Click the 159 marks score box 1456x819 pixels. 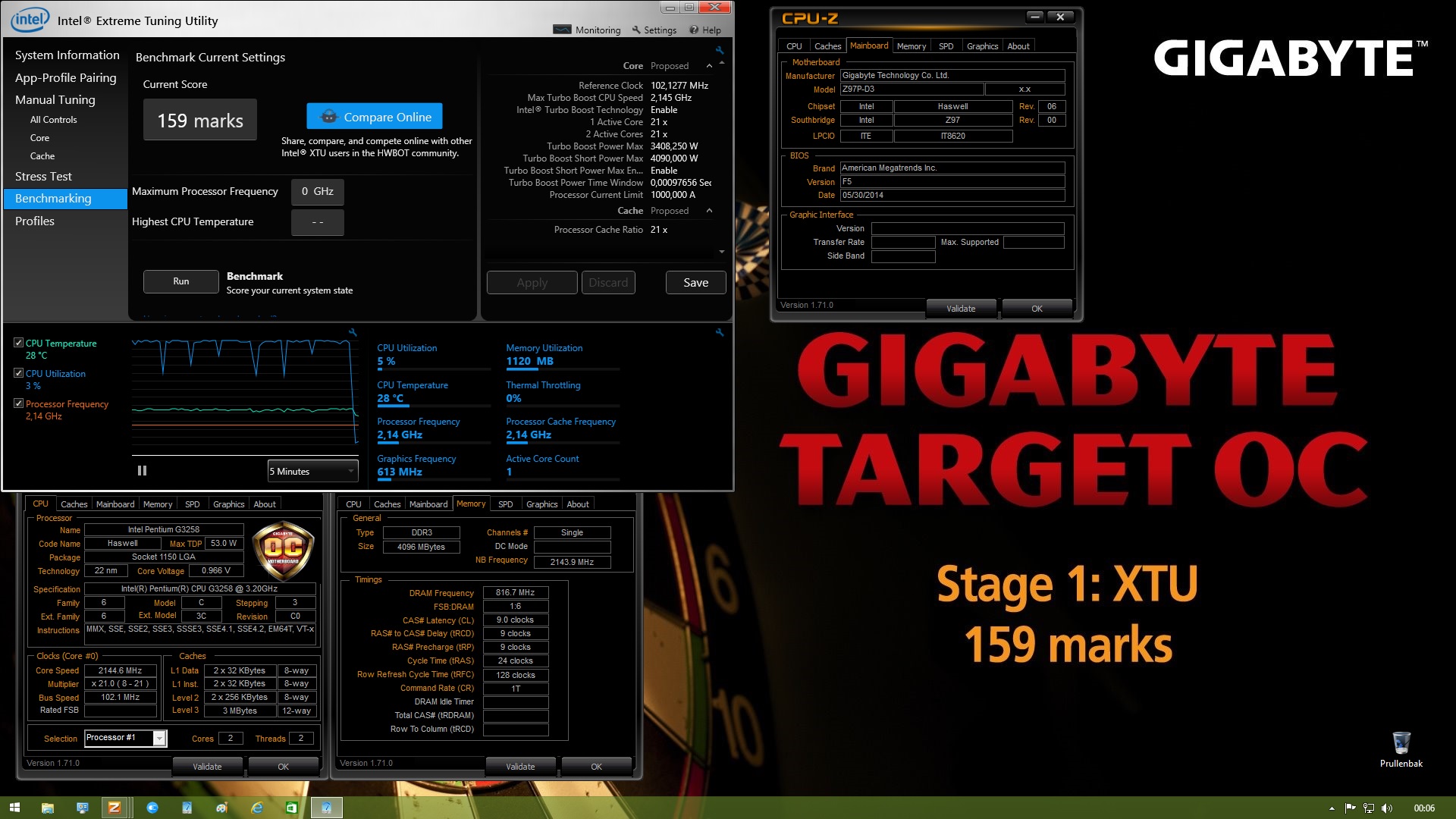pyautogui.click(x=200, y=120)
